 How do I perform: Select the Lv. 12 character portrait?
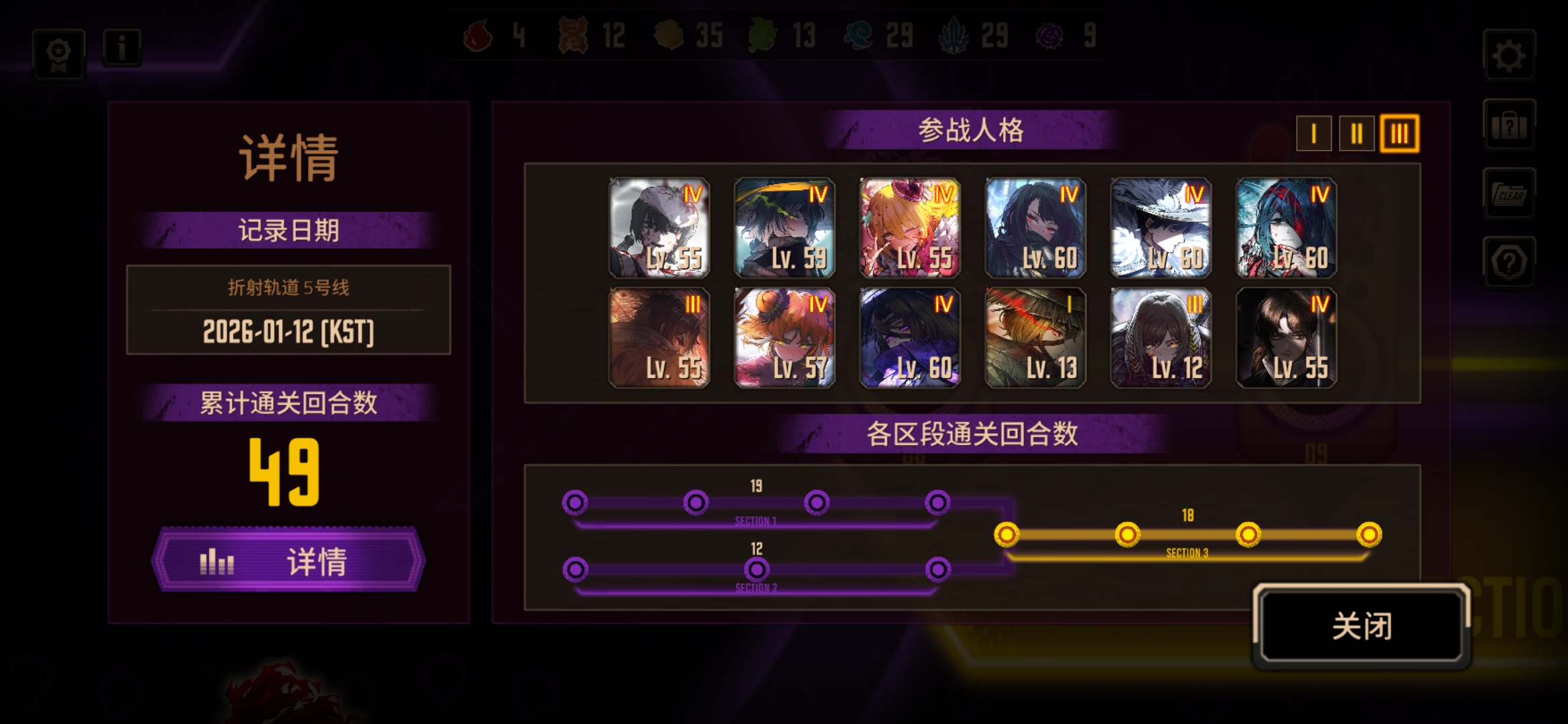[x=1161, y=338]
